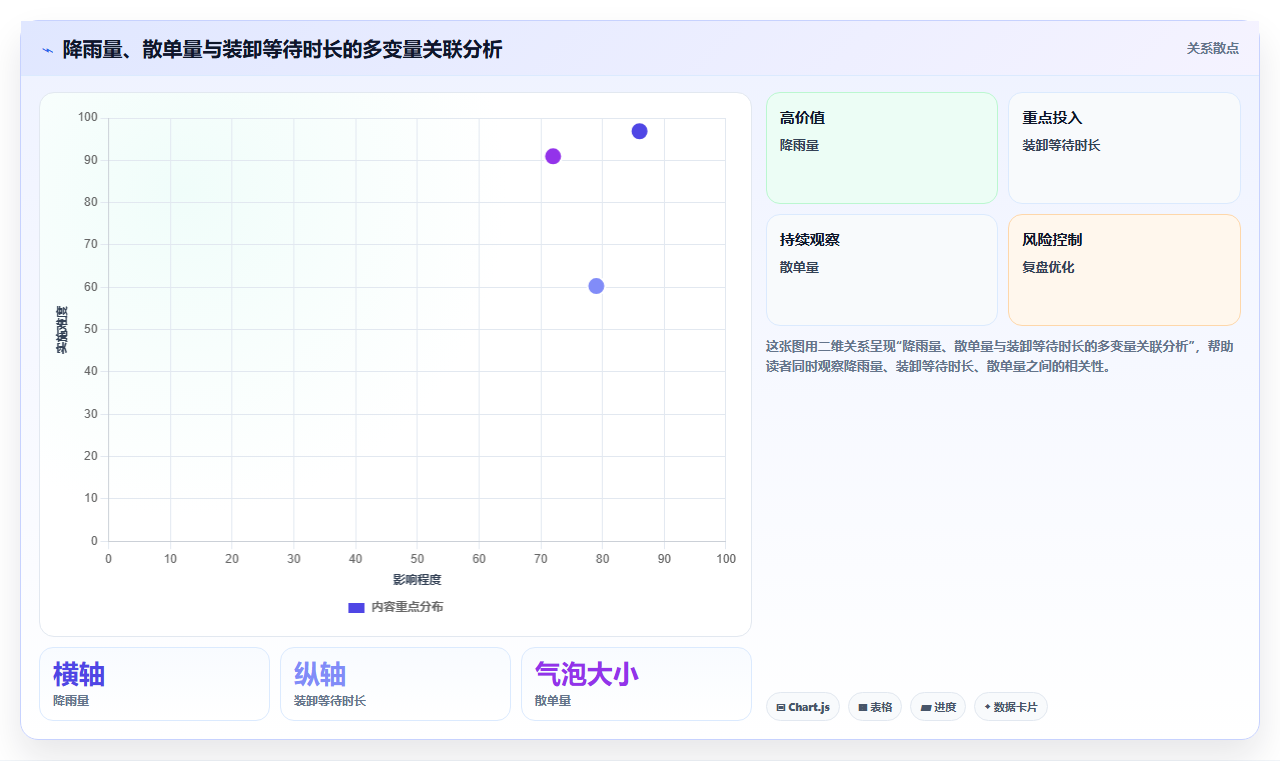Open the 风险控制 复盘优化 card
The height and width of the screenshot is (761, 1280).
point(1124,270)
